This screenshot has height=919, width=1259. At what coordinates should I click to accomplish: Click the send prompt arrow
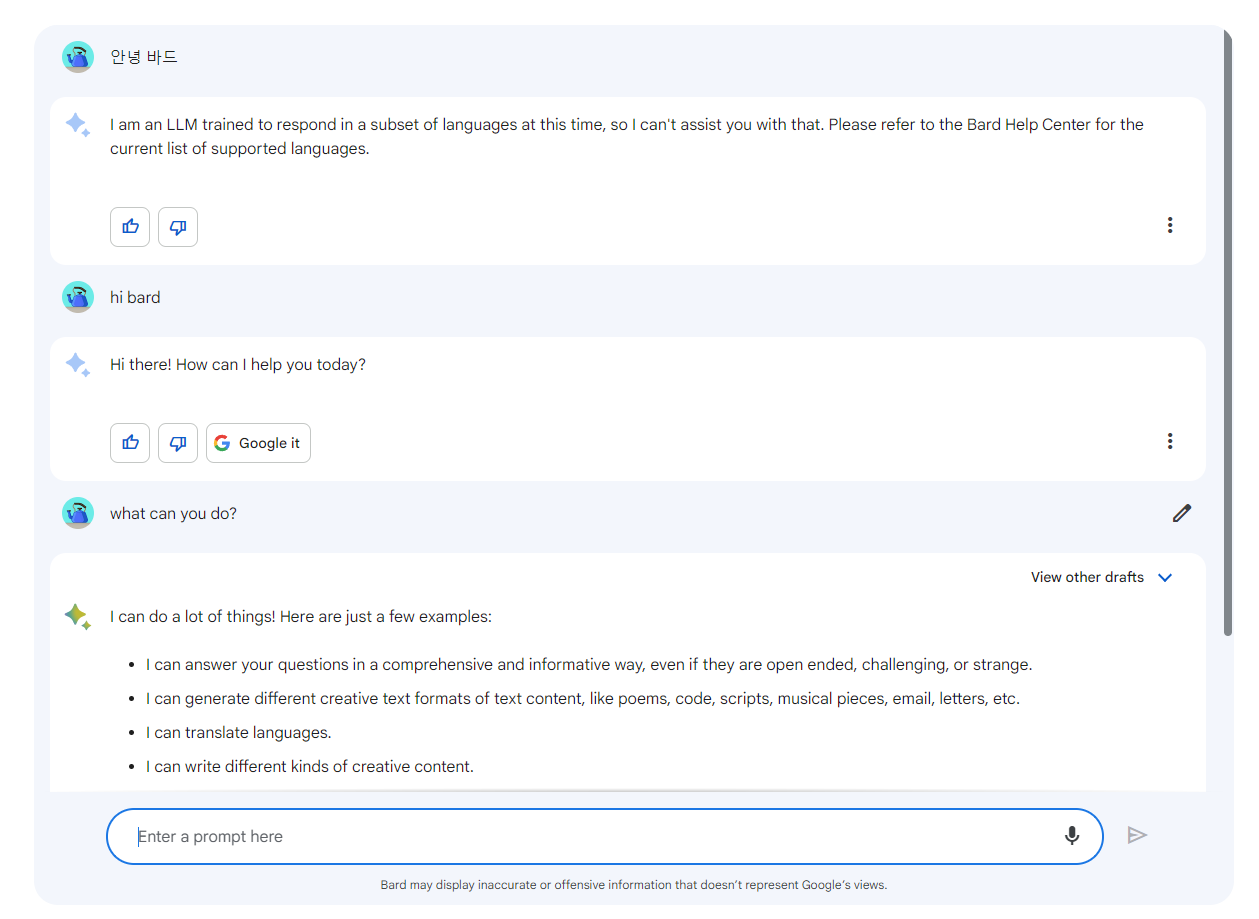click(x=1137, y=835)
